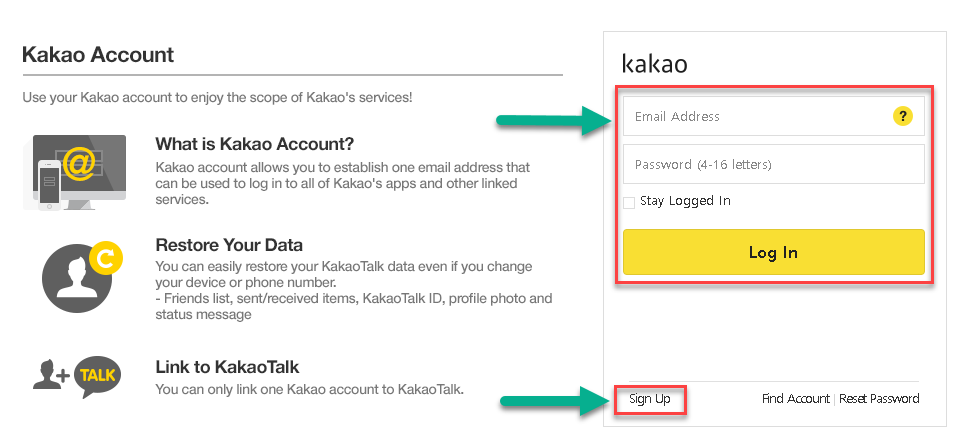Click the Restore Your Data profile icon
Screen dimensions: 962x445
click(82, 278)
